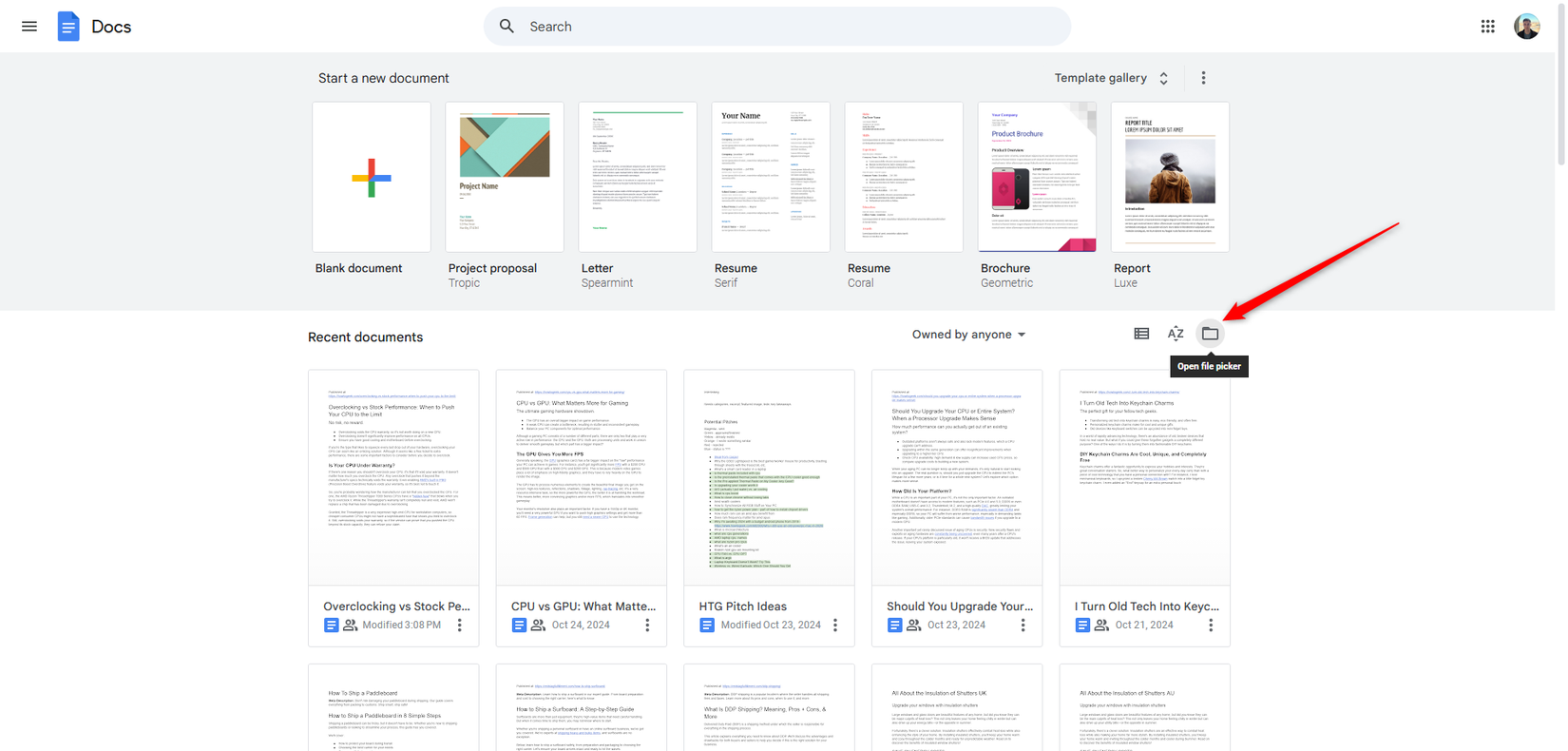Switch to list view layout
The height and width of the screenshot is (751, 1568).
1141,334
